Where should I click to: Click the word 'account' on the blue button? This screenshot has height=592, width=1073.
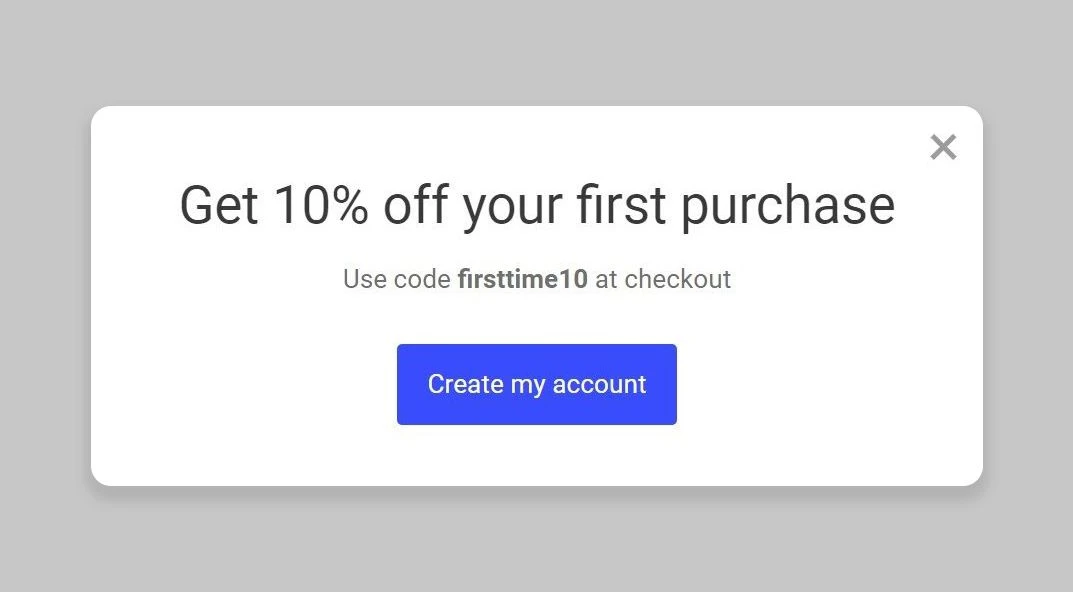(x=600, y=385)
